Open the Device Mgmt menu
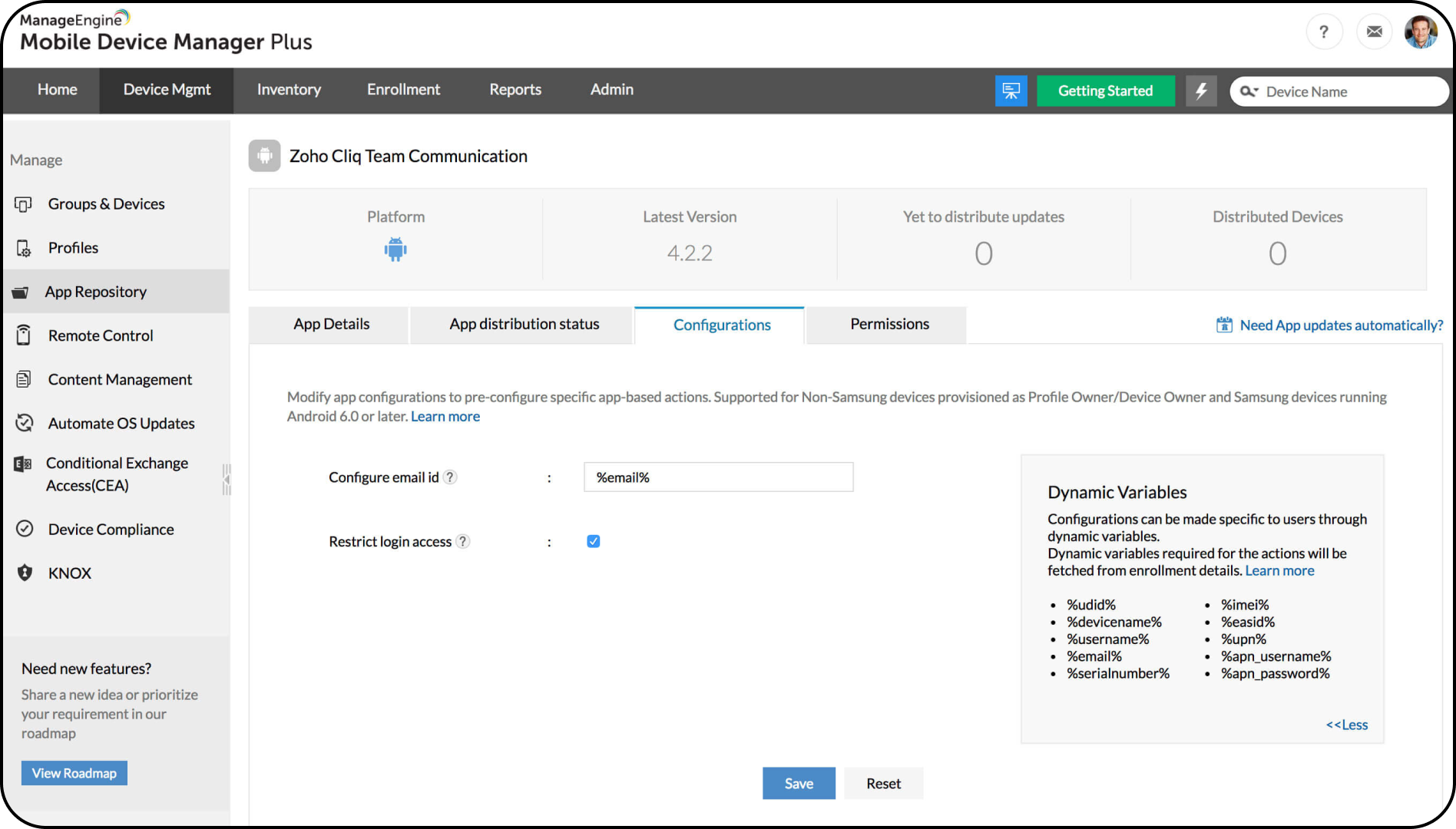Viewport: 1456px width, 829px height. tap(167, 90)
